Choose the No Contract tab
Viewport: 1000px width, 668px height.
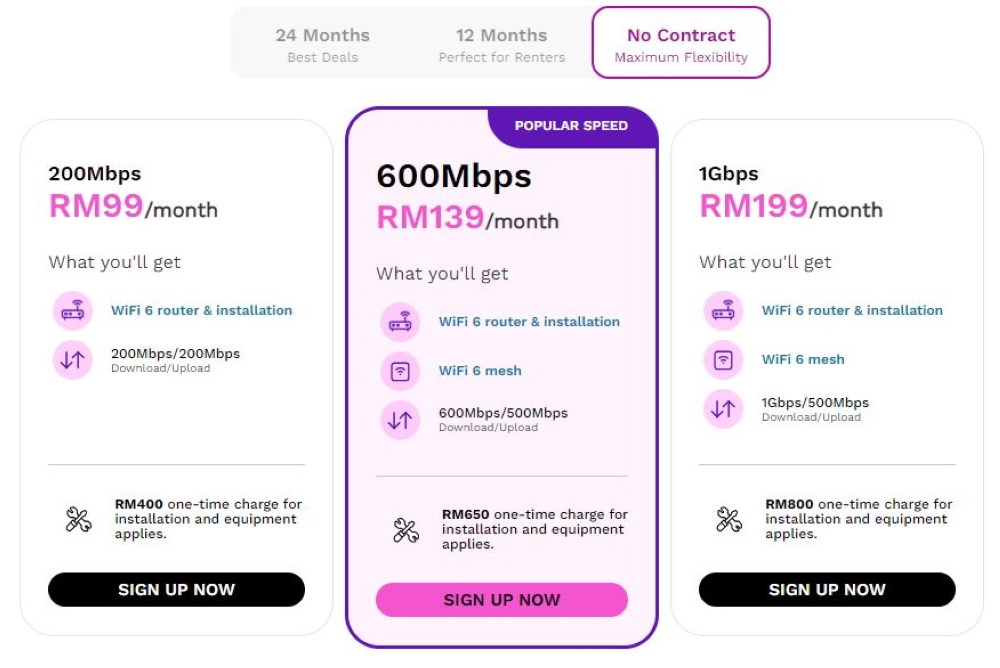pyautogui.click(x=680, y=43)
